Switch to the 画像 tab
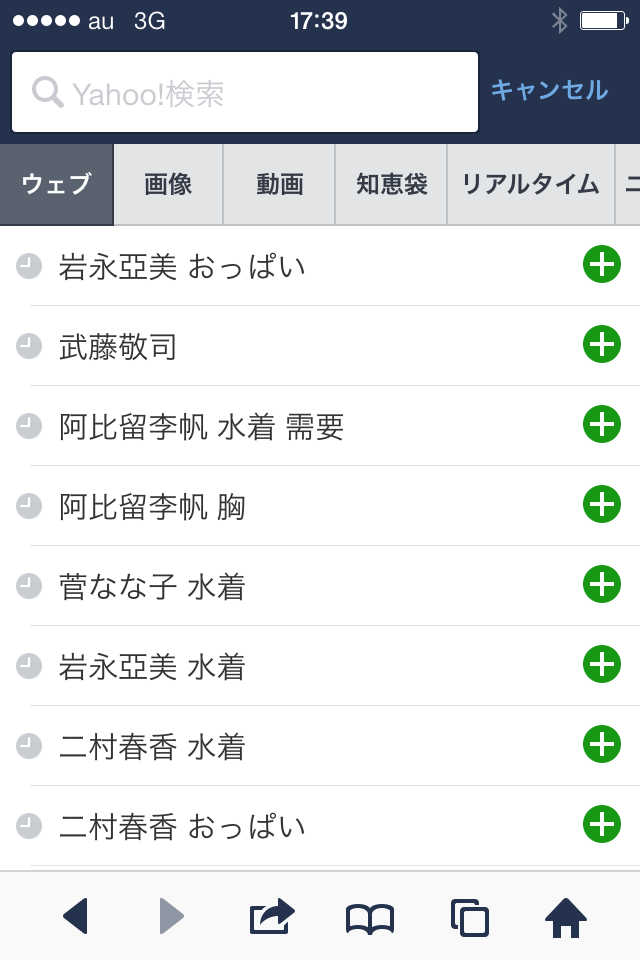The height and width of the screenshot is (960, 640). 168,185
